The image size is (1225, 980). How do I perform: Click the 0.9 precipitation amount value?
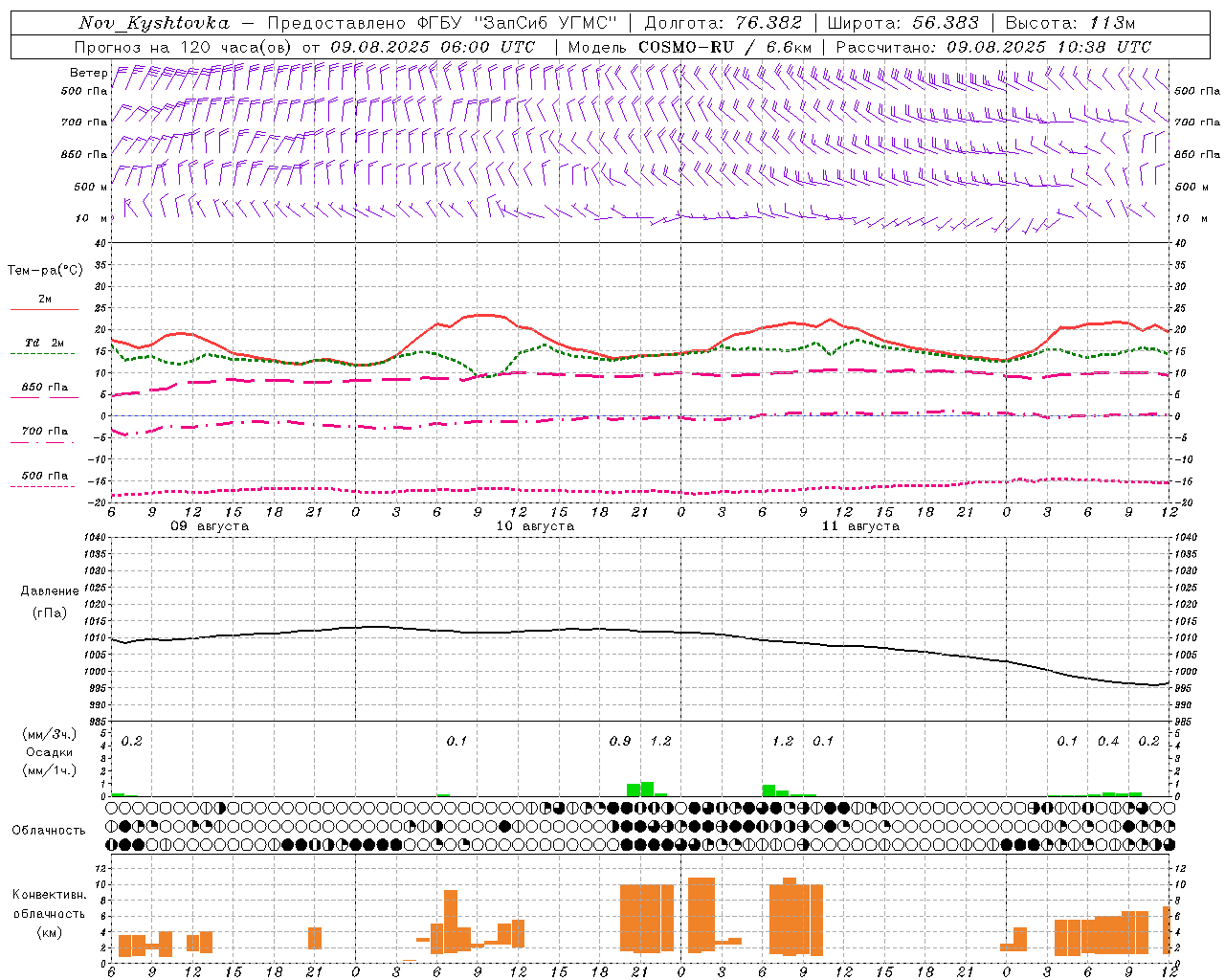620,741
